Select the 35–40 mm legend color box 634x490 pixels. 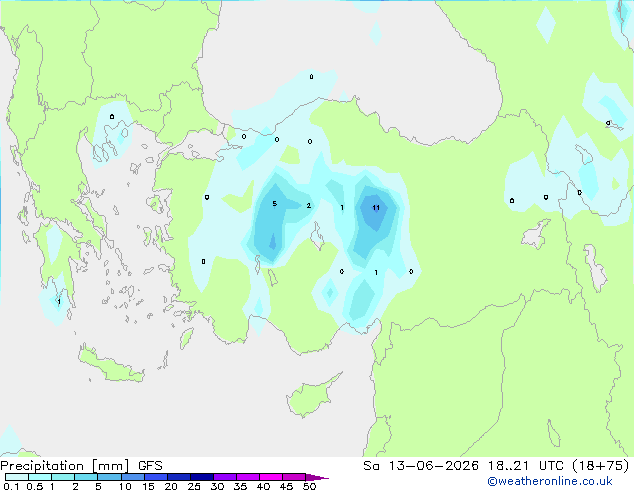(x=248, y=477)
